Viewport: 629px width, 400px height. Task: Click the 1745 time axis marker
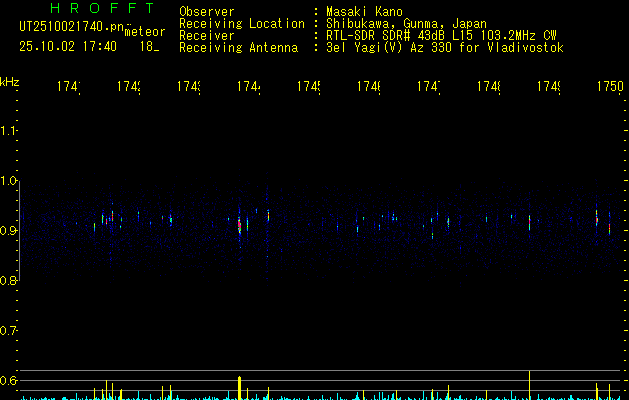[309, 87]
